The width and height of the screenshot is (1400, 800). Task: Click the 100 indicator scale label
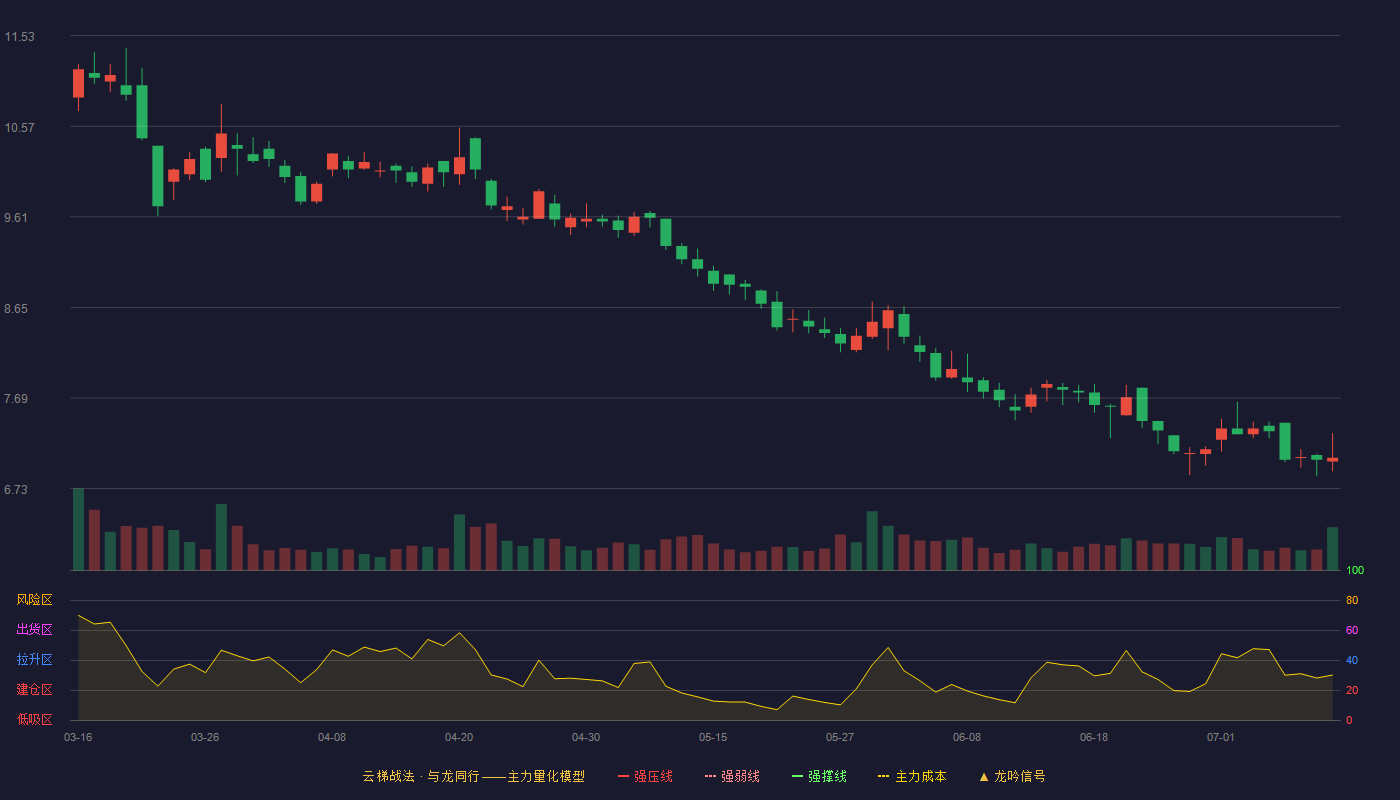pyautogui.click(x=1355, y=571)
